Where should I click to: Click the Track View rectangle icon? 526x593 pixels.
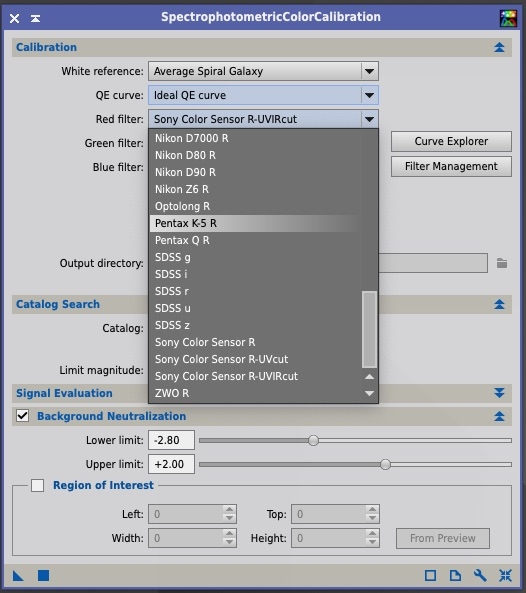click(430, 576)
